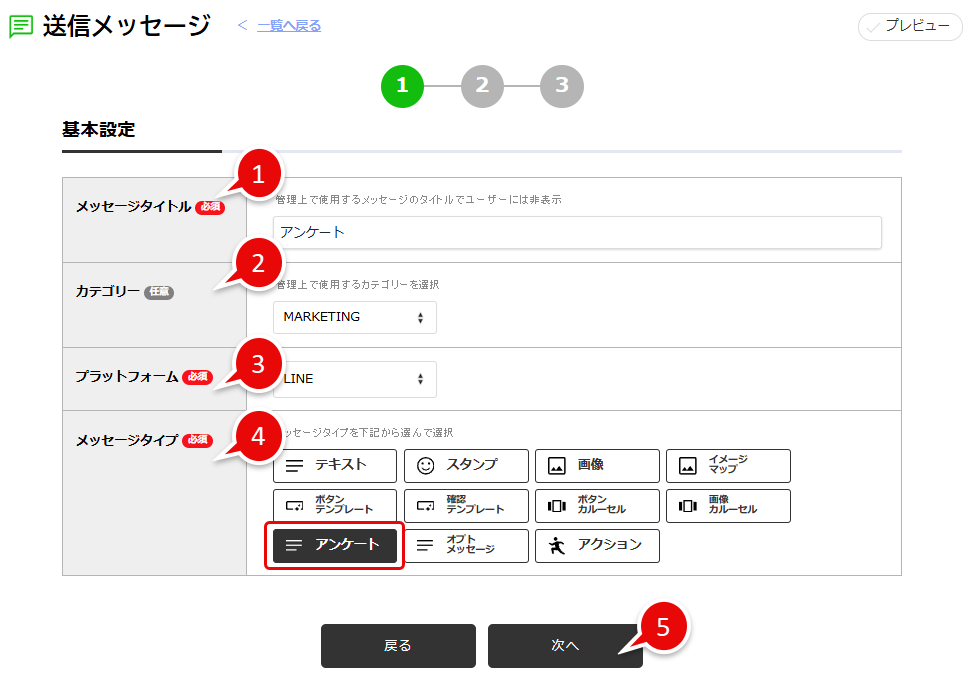The image size is (975, 700).
Task: Click the 次へ button
Action: [565, 646]
